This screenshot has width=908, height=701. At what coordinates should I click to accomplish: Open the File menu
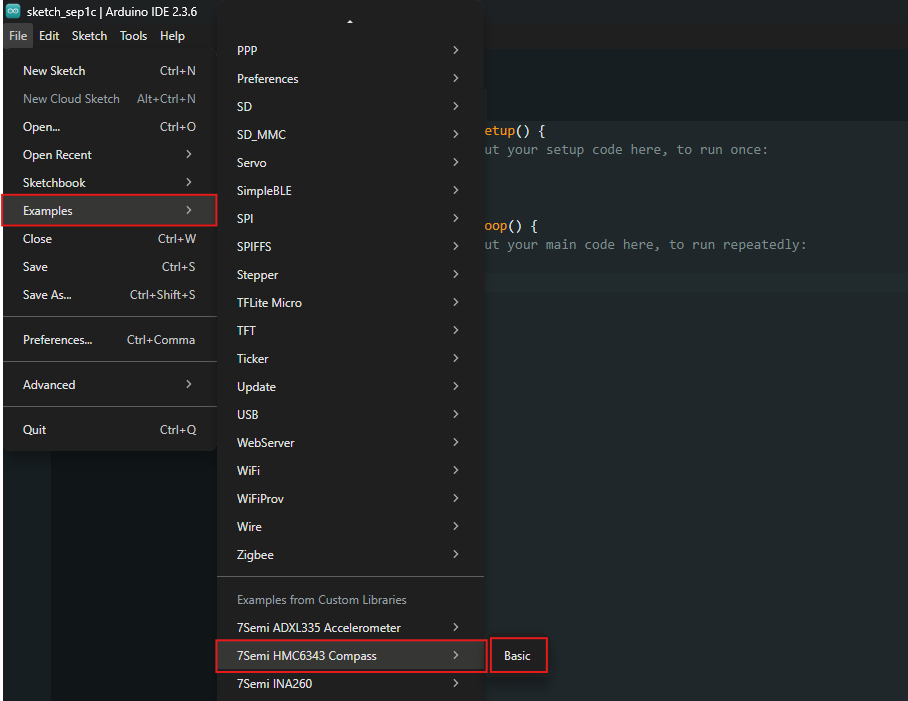[x=18, y=36]
